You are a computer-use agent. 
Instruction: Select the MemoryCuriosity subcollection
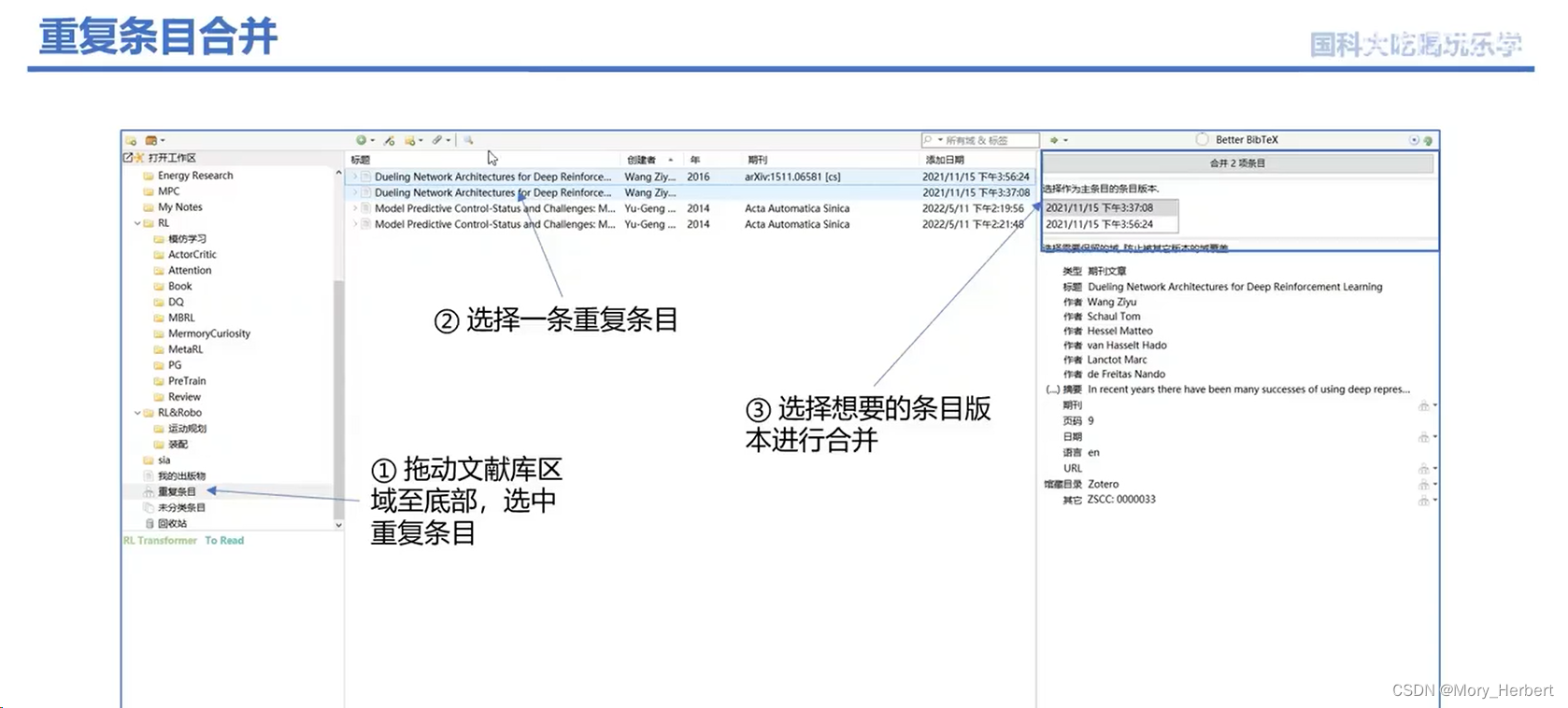[209, 333]
